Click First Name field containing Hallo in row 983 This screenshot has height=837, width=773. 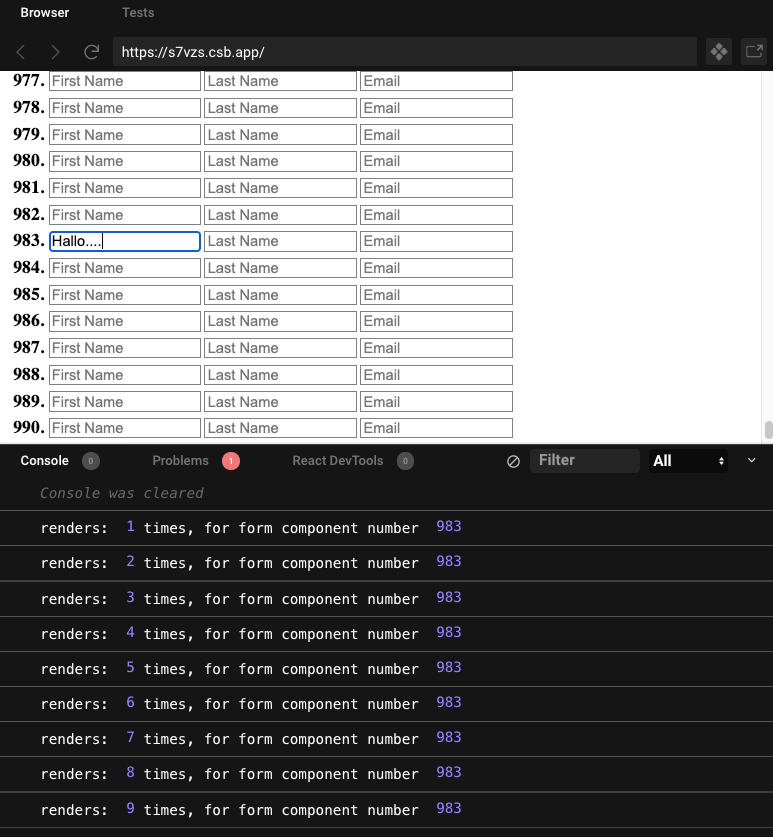coord(125,241)
